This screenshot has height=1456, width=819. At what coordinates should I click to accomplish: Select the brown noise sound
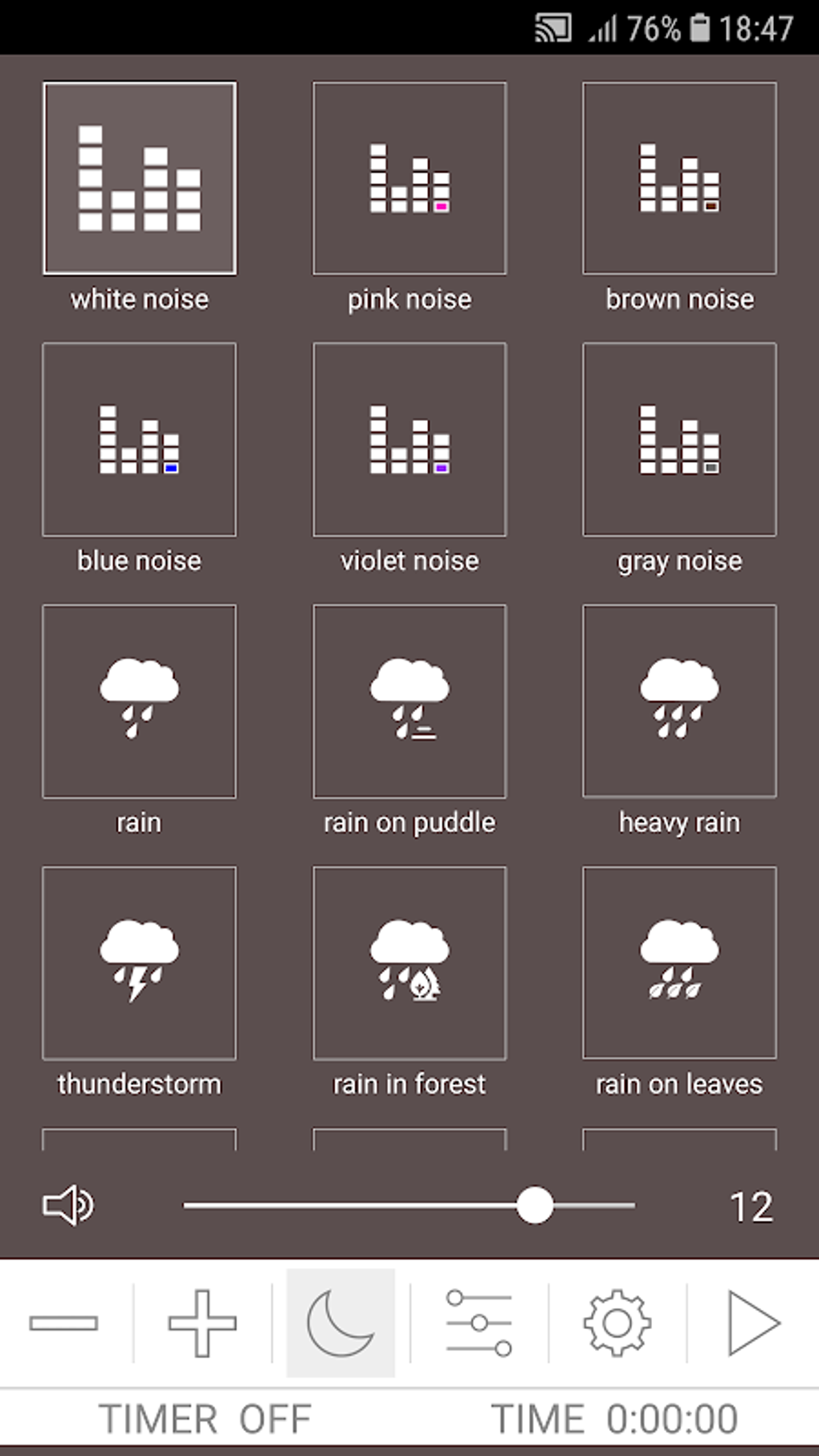pyautogui.click(x=679, y=178)
